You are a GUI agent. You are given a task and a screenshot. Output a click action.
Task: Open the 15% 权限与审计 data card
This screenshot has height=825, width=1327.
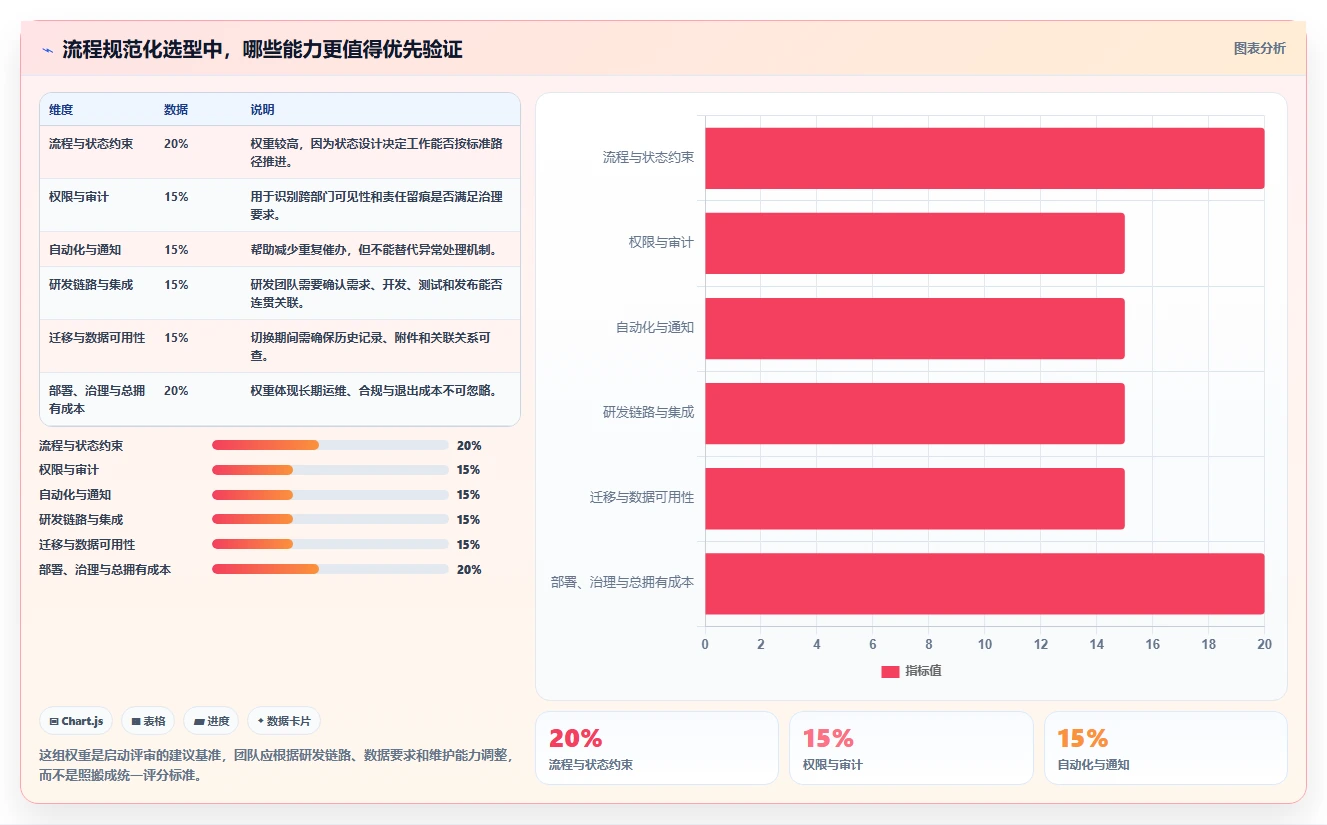[x=911, y=748]
